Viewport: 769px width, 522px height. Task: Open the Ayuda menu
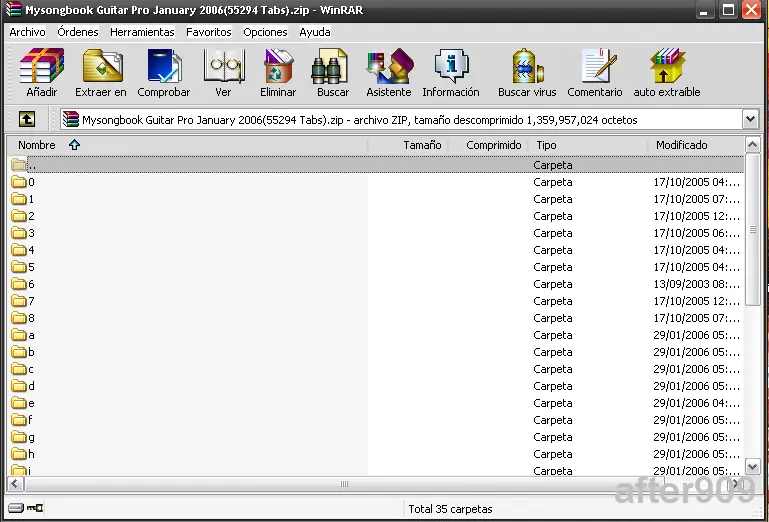click(x=315, y=32)
